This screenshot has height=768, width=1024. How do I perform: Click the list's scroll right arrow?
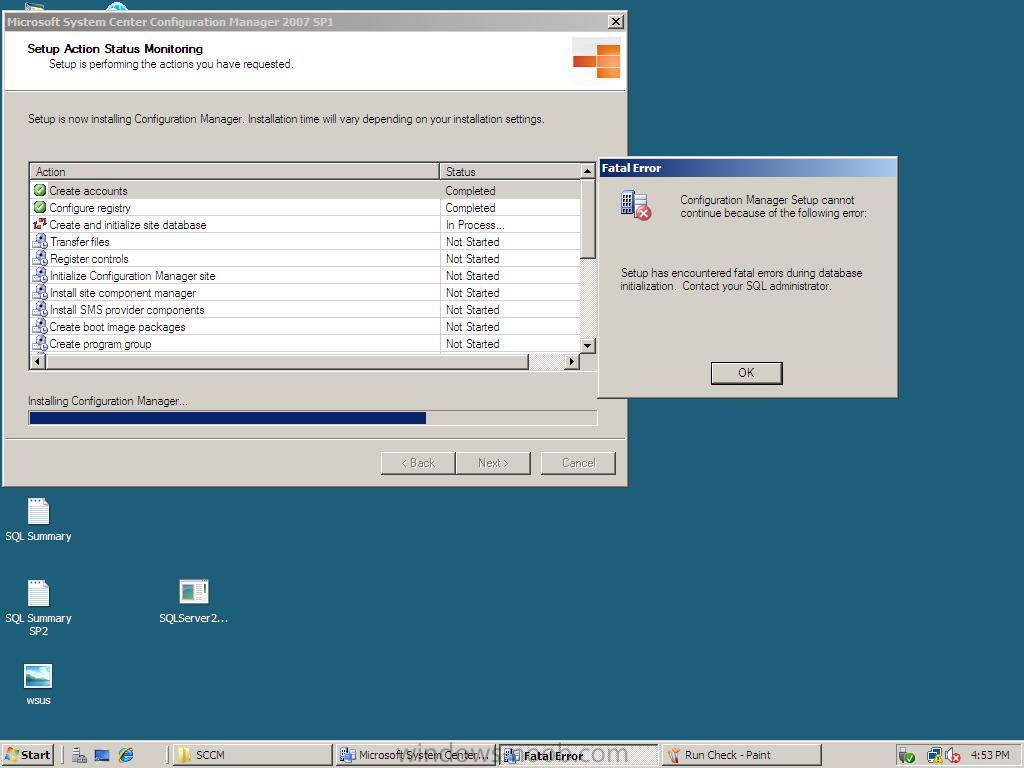572,361
